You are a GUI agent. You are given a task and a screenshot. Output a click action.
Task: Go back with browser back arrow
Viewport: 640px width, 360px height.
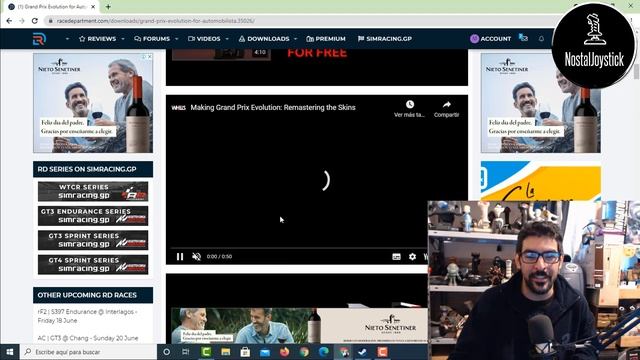point(9,21)
